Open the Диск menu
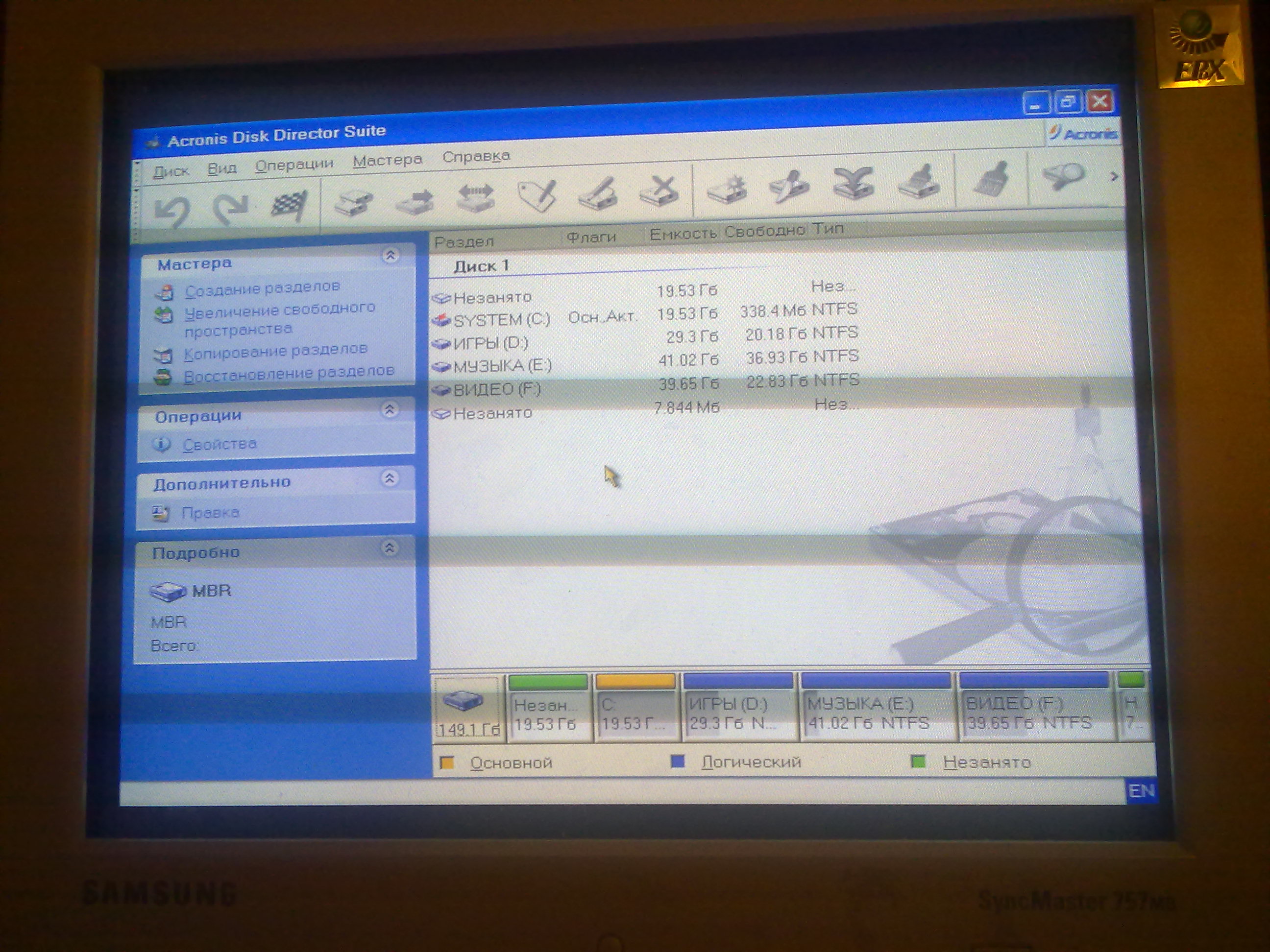The image size is (1270, 952). pos(171,171)
